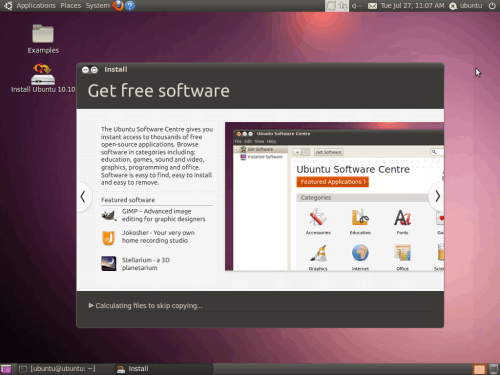The image size is (500, 375).
Task: Open the trash icon in bottom panel
Action: point(493,369)
